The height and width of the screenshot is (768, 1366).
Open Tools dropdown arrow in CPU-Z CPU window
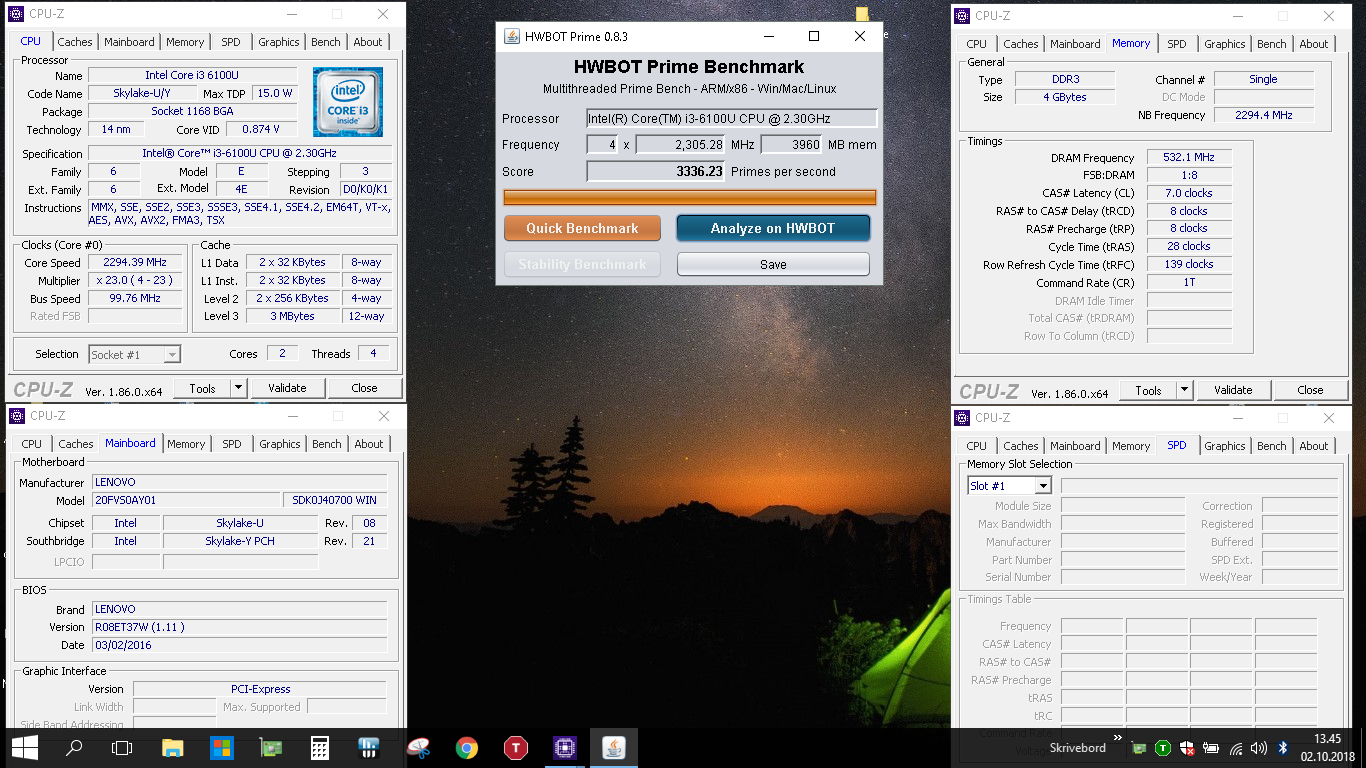tap(238, 388)
